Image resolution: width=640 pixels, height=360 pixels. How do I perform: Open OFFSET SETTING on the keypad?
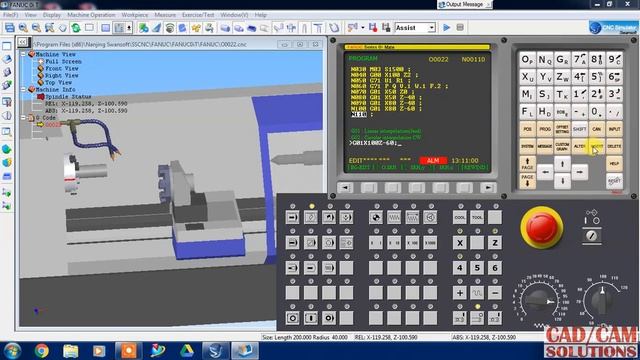(562, 129)
